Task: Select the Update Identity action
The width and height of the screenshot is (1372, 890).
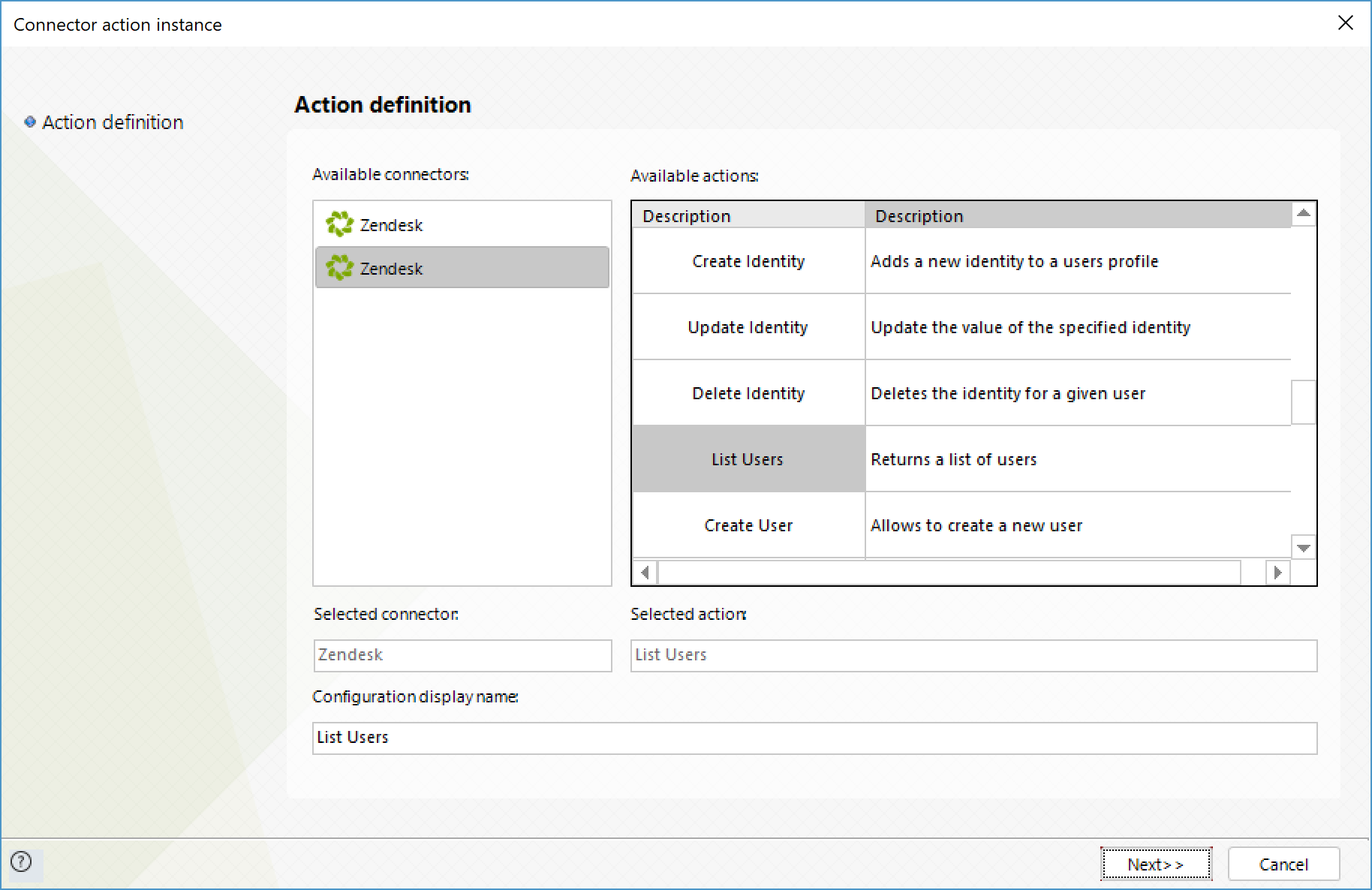Action: tap(748, 327)
